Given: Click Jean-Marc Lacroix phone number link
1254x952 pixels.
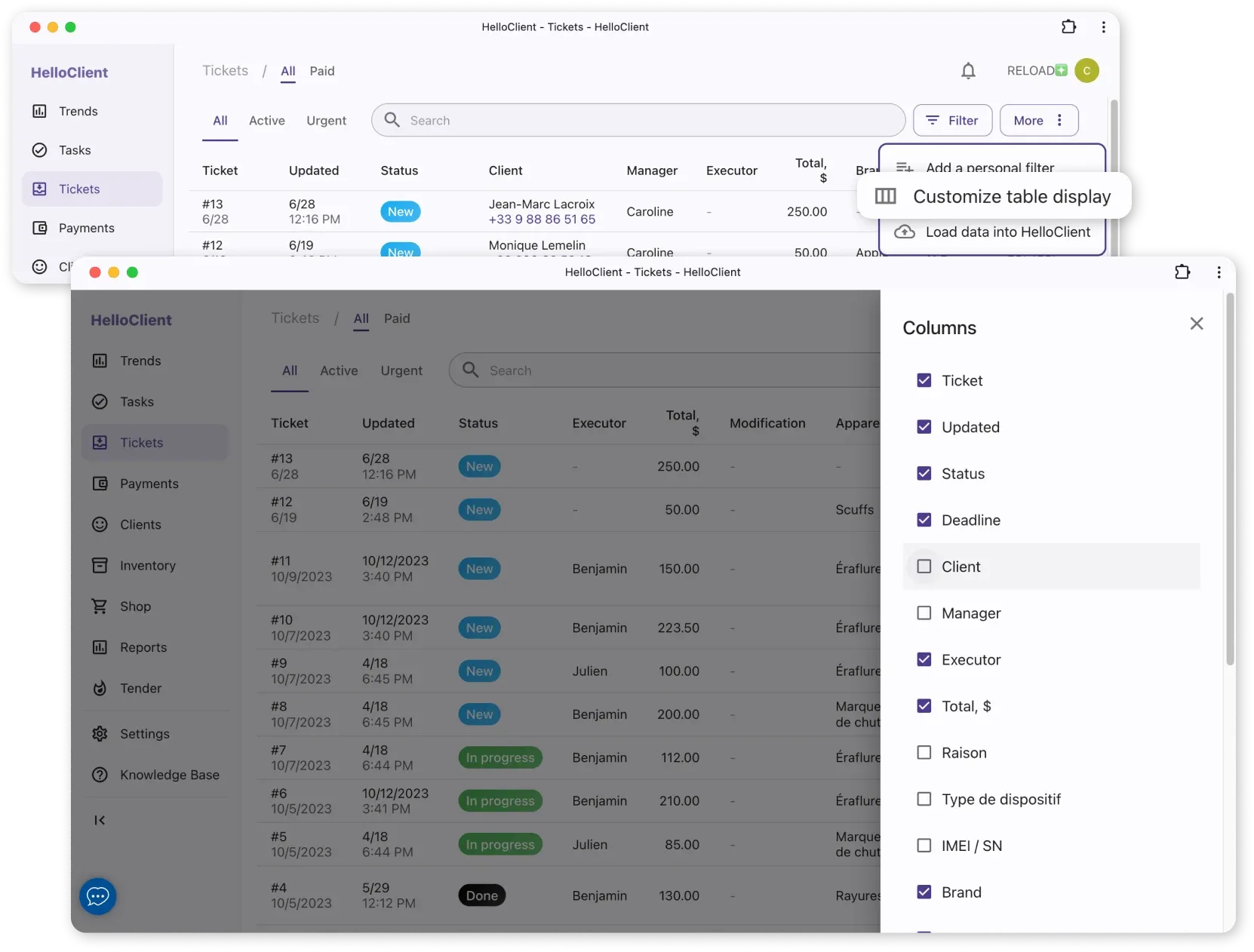Looking at the screenshot, I should point(542,220).
